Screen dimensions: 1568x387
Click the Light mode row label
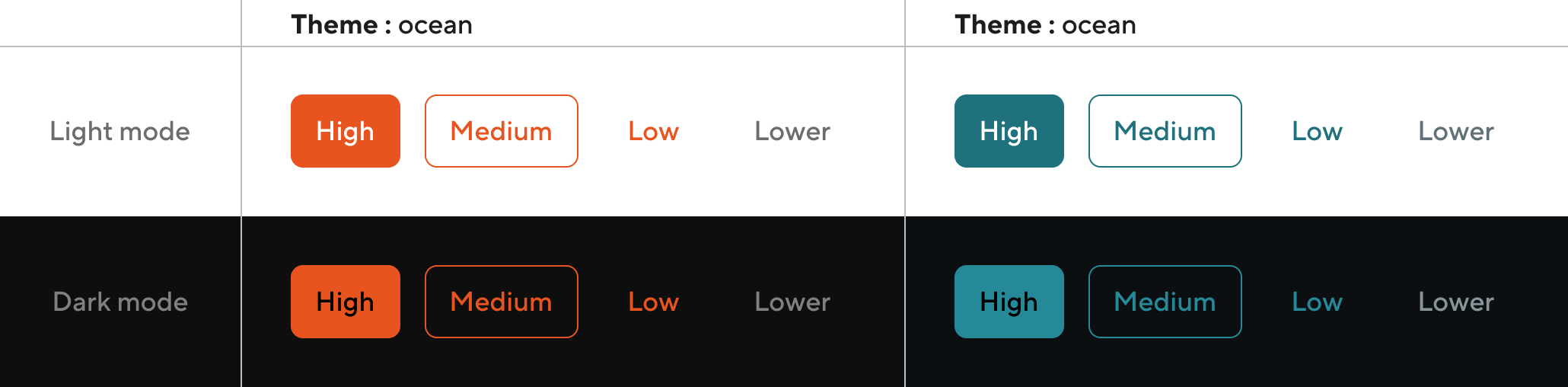pos(120,131)
